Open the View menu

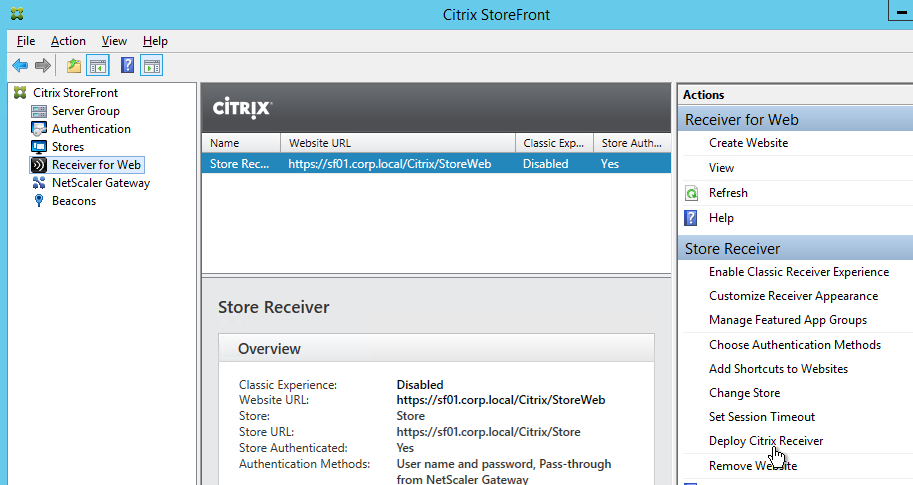(x=114, y=41)
